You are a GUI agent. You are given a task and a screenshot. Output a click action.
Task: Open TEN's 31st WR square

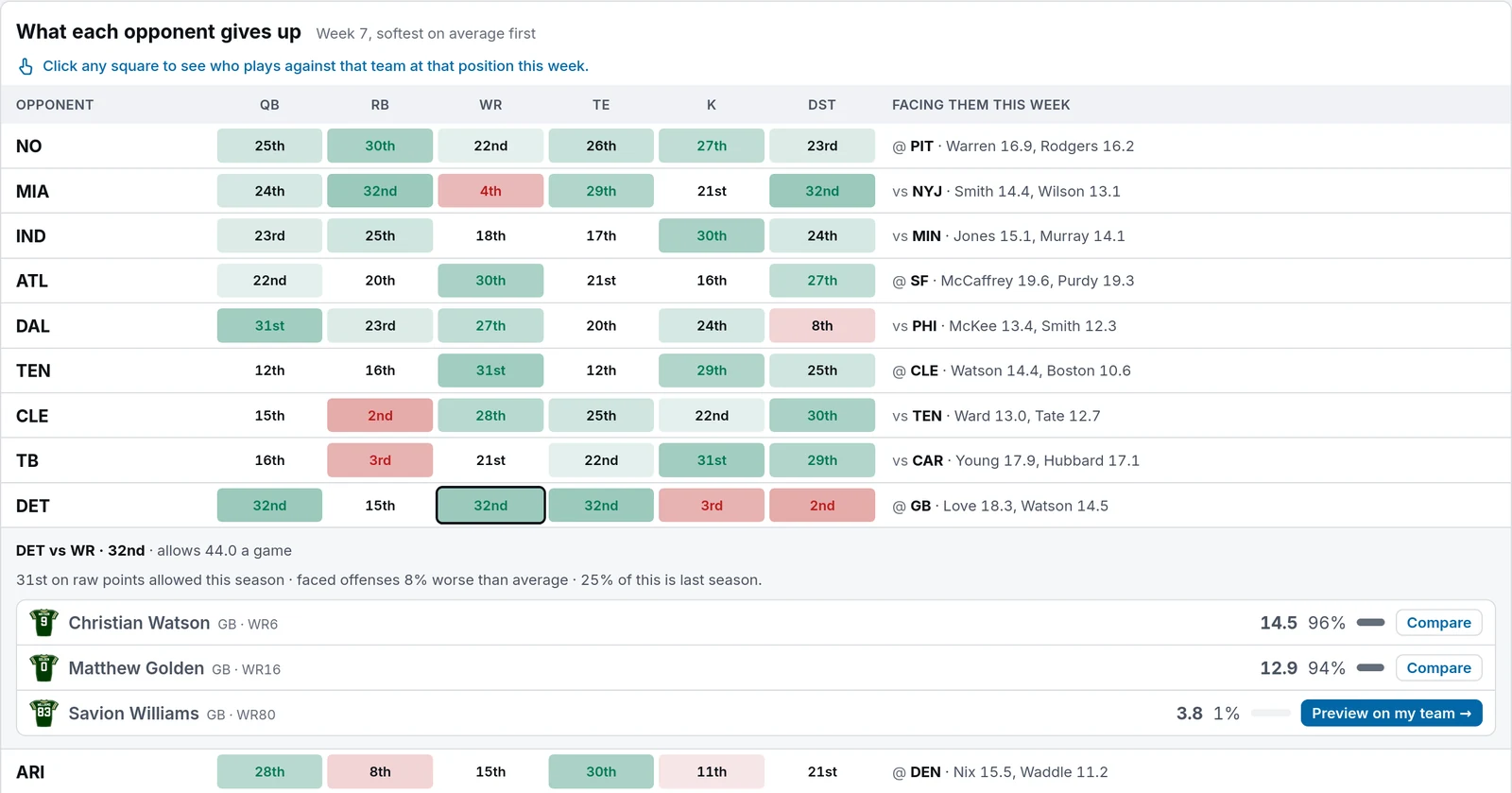click(490, 371)
